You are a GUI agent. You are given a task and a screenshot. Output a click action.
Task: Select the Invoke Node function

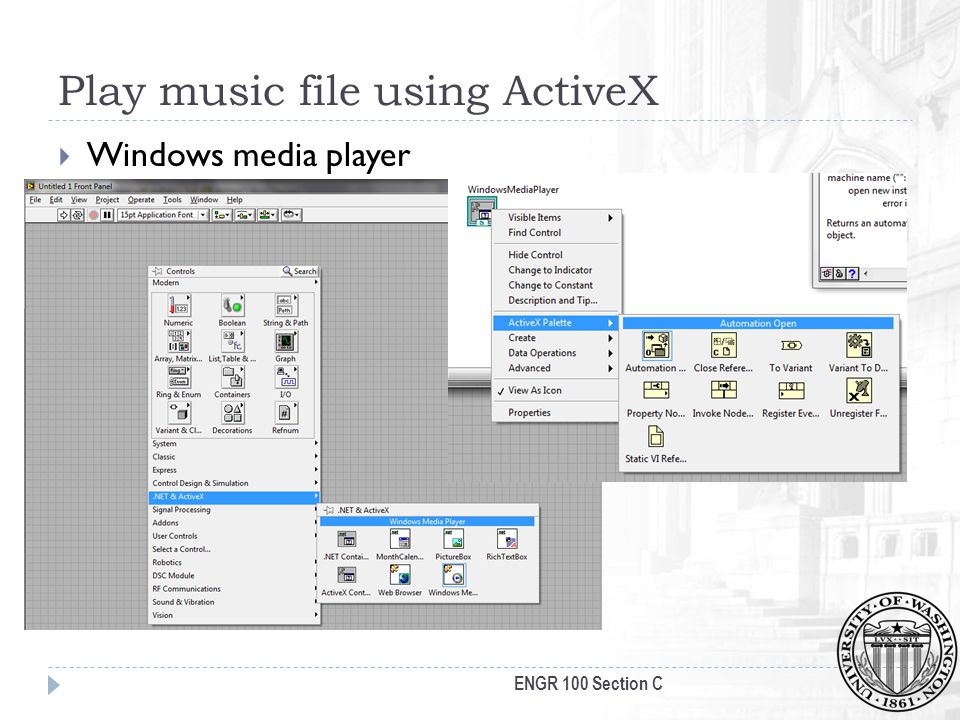(x=723, y=391)
